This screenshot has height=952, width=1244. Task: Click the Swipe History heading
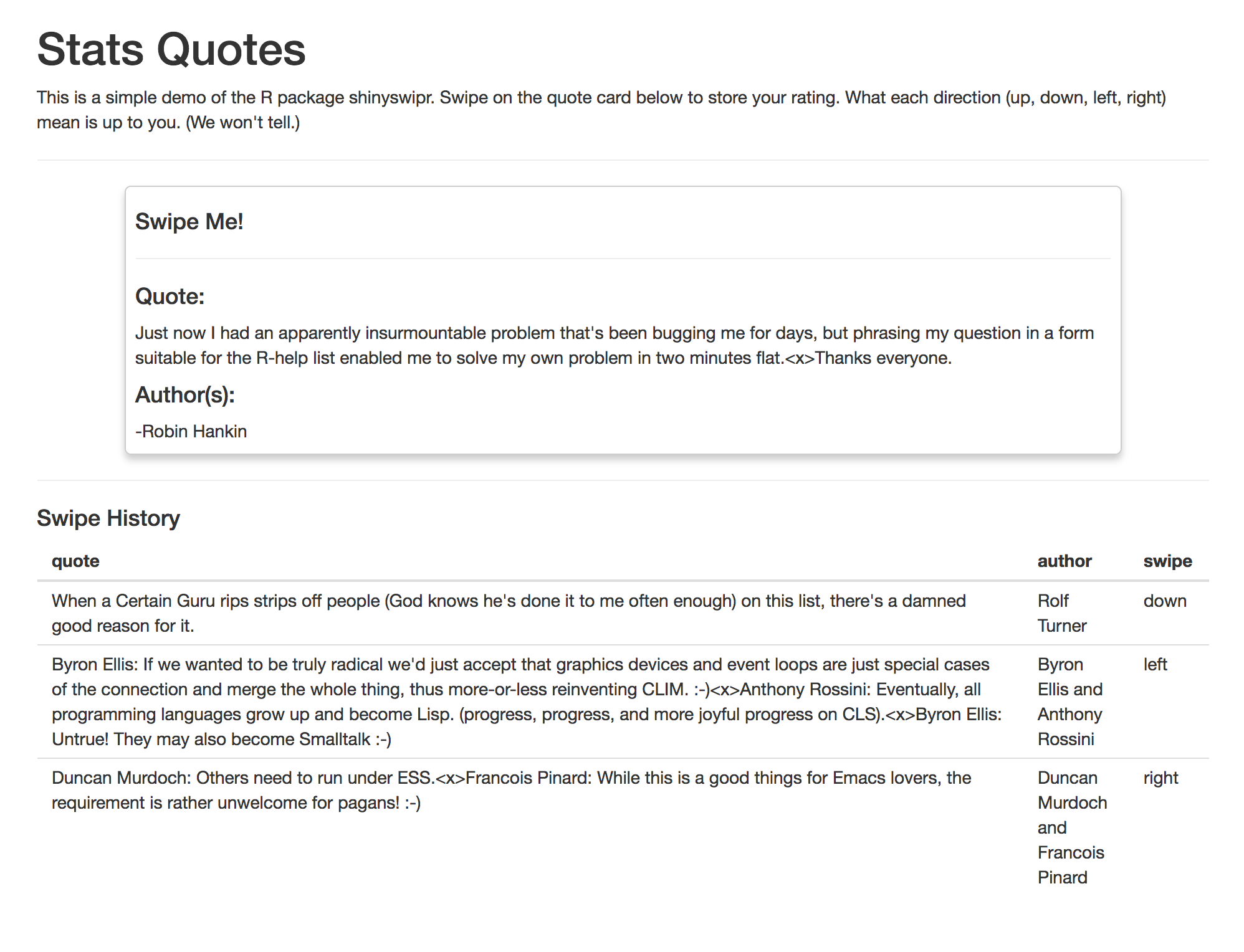coord(108,518)
